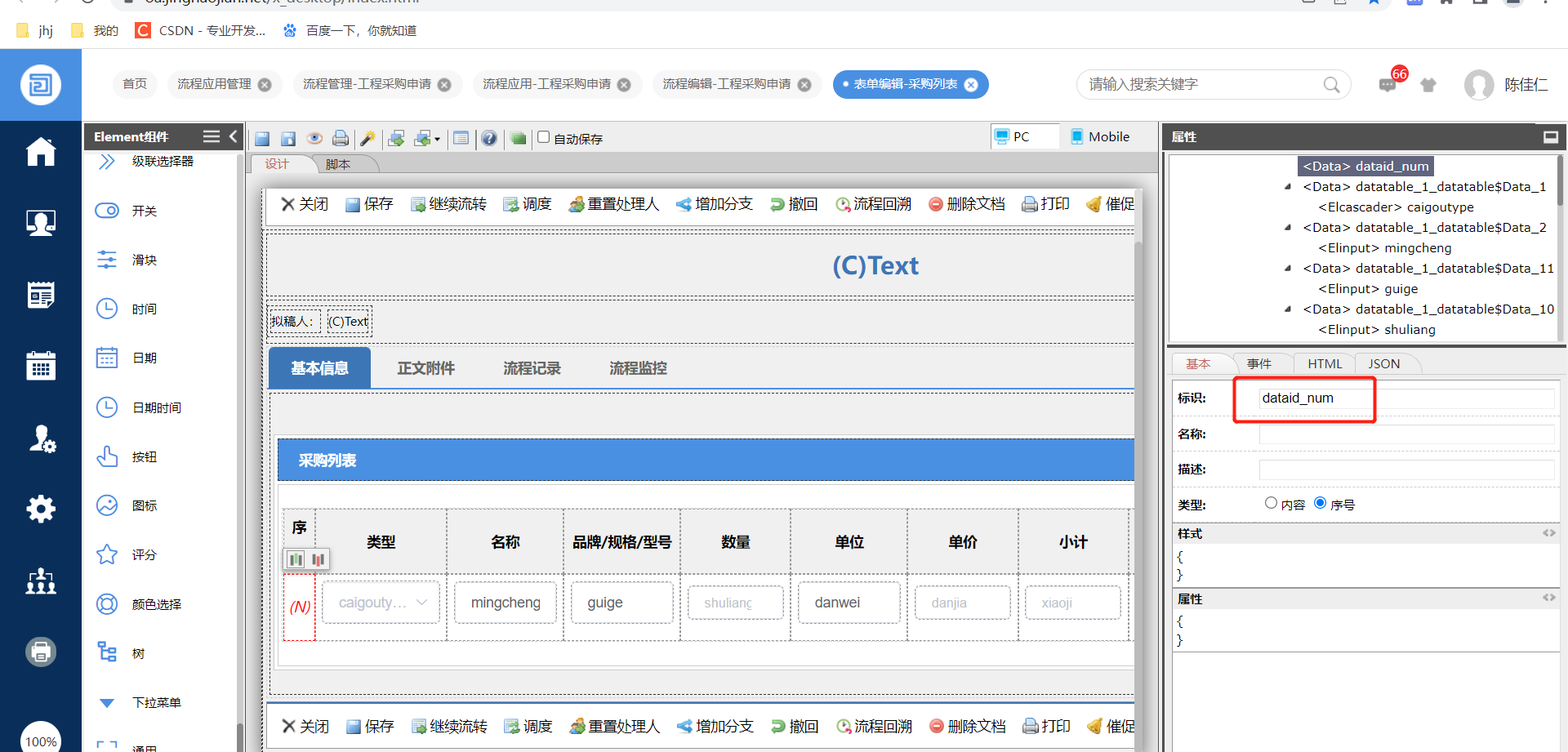Click the notification message icon with badge 66

tap(1388, 85)
